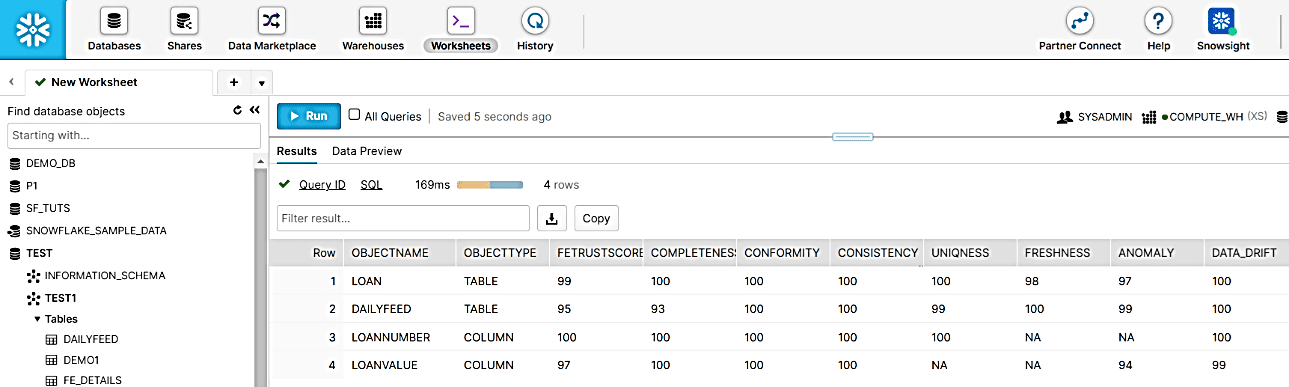This screenshot has width=1289, height=387.
Task: Collapse the Tables tree node
Action: coord(38,319)
